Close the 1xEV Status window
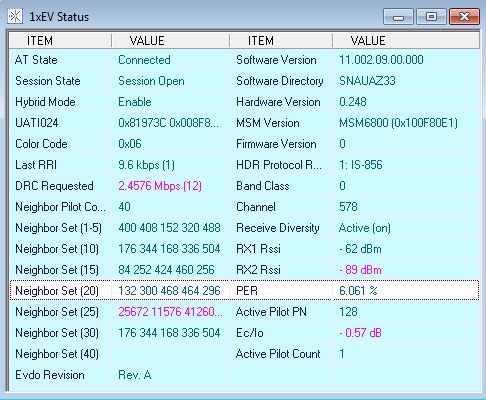The width and height of the screenshot is (486, 400). tap(464, 17)
